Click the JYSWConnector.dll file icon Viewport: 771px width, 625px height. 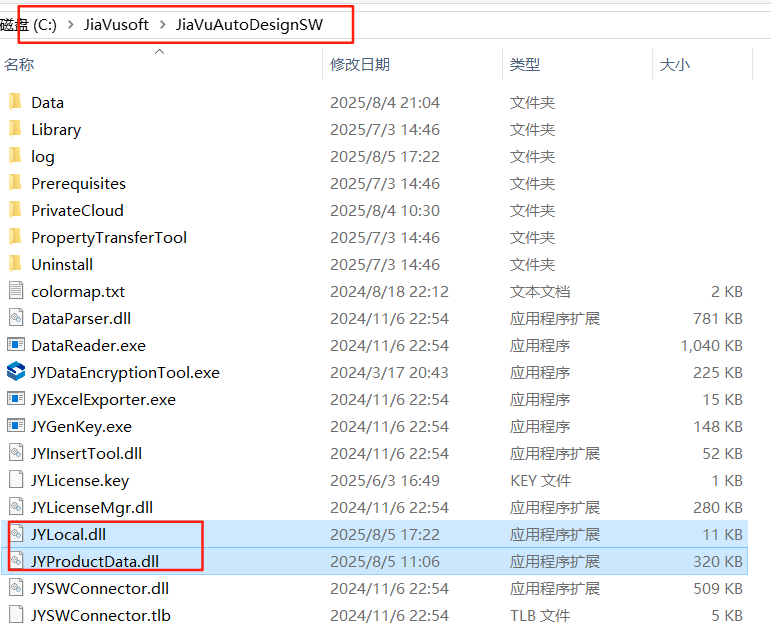16,588
